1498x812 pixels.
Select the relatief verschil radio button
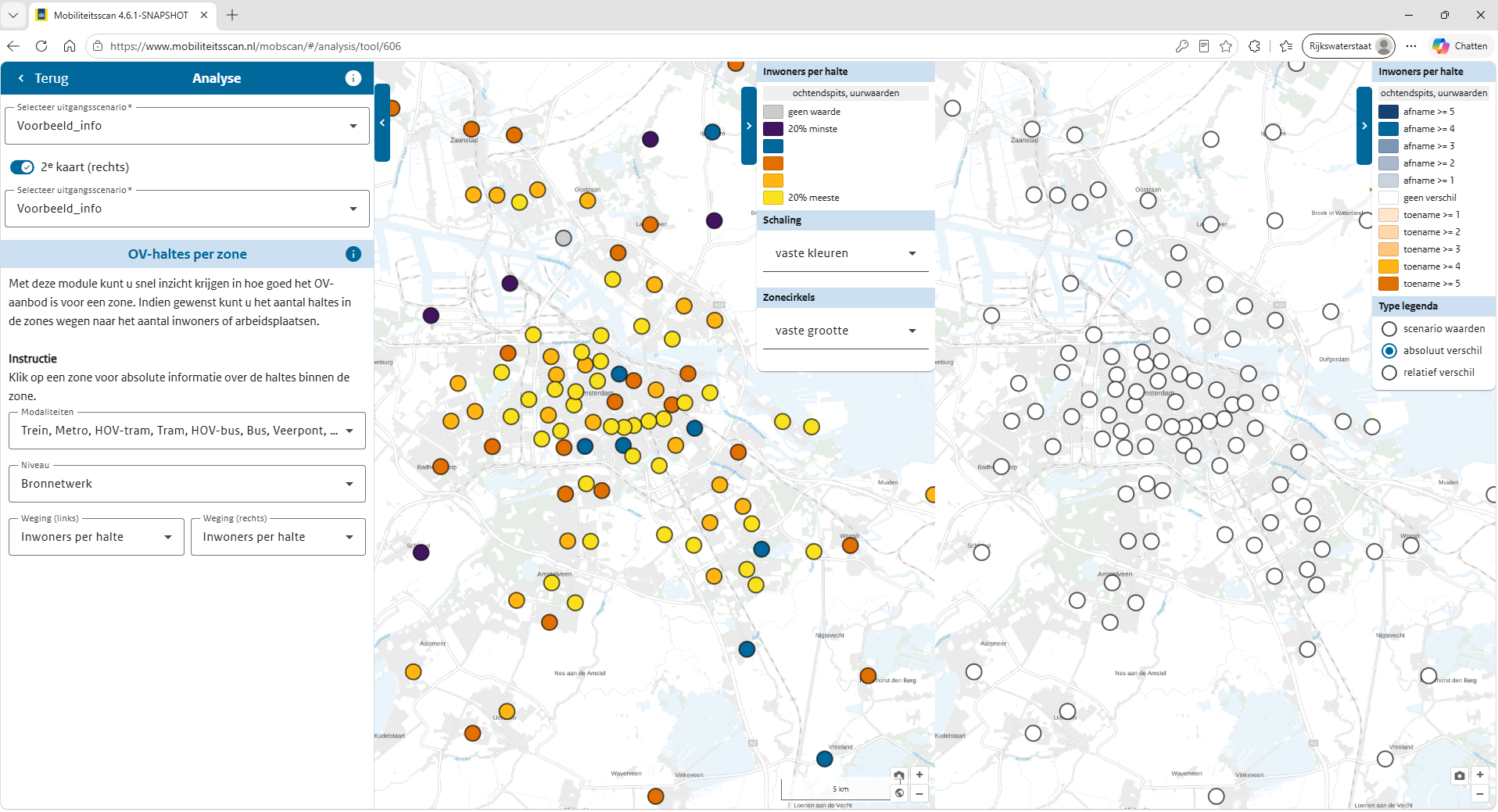point(1389,373)
